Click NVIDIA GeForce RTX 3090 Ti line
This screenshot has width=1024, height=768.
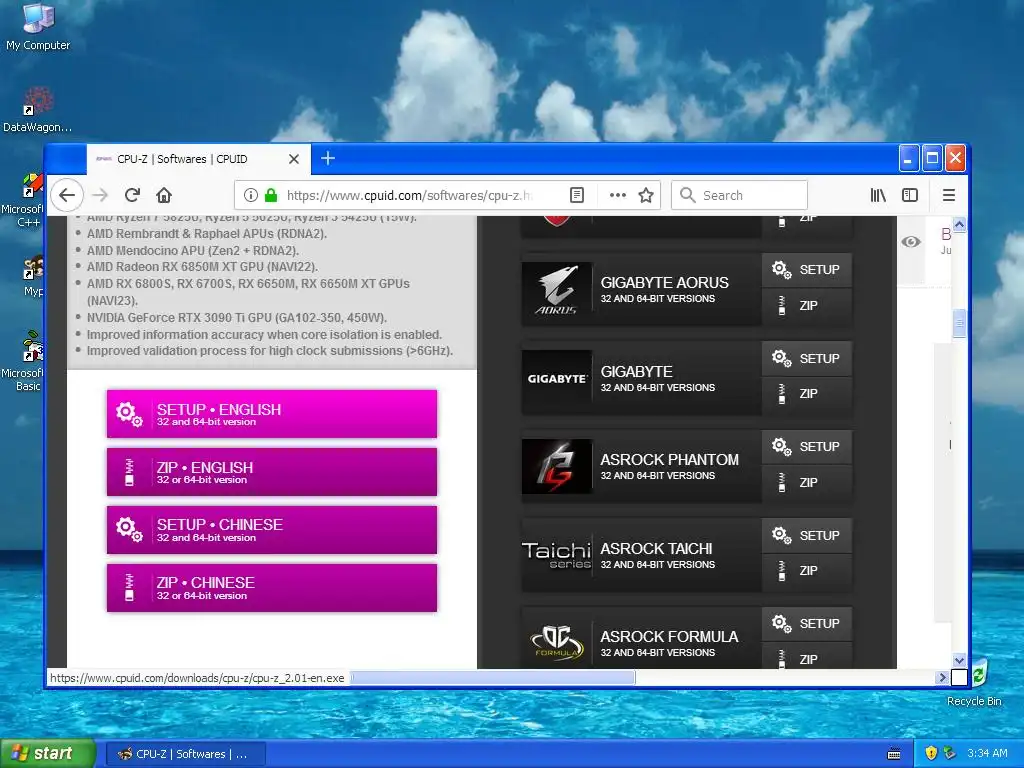[x=237, y=317]
